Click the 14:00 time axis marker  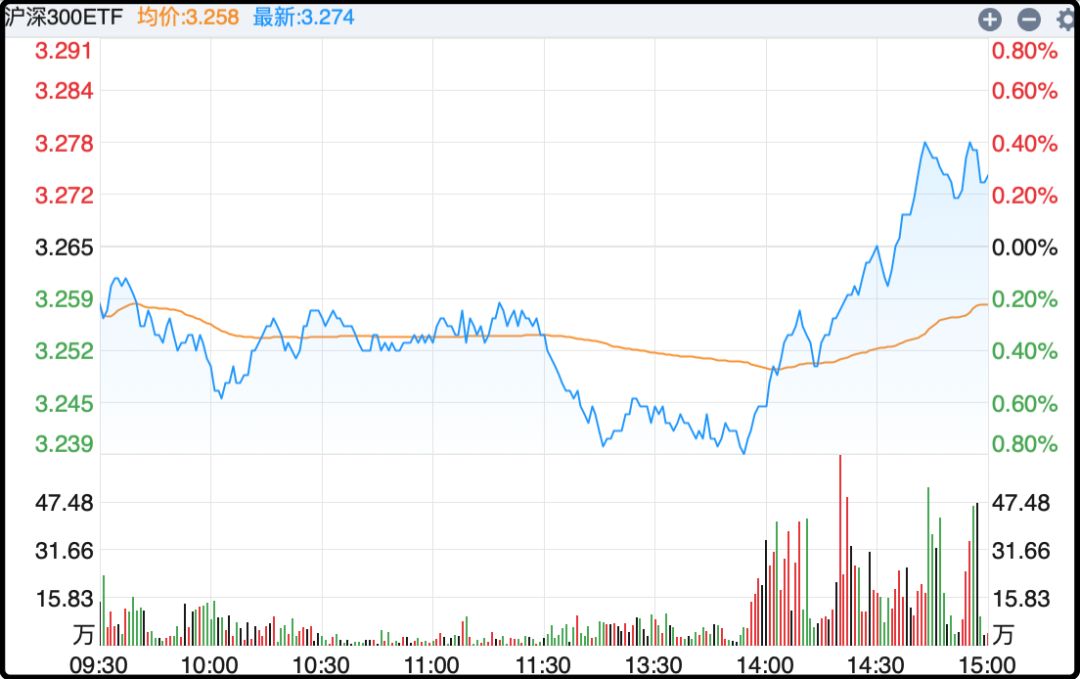[765, 665]
